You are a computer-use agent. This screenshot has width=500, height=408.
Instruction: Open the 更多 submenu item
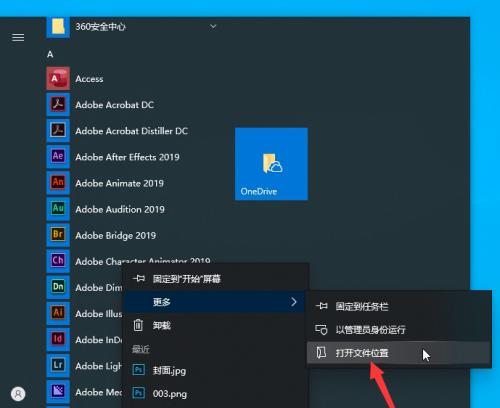pos(215,302)
